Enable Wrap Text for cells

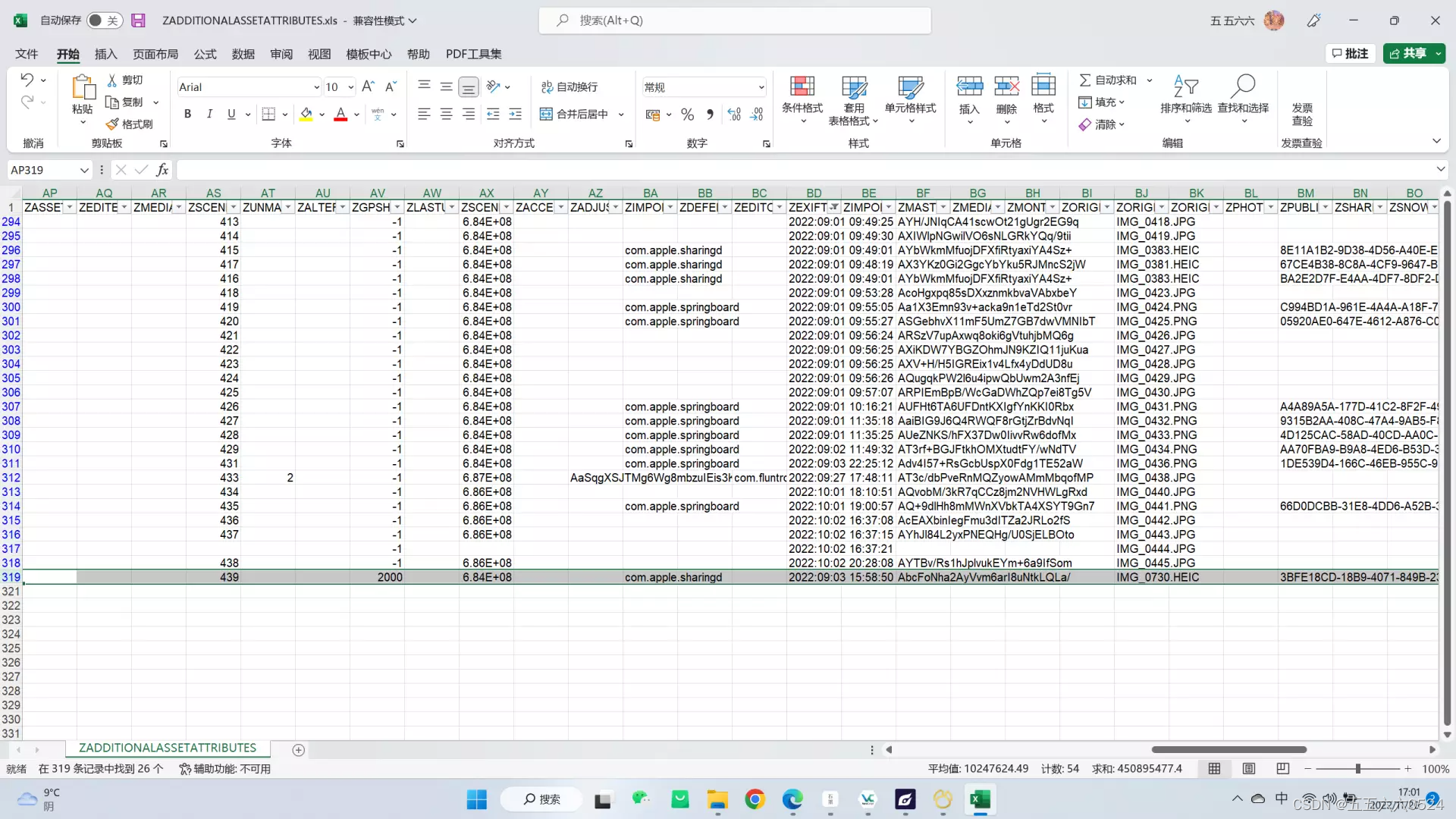tap(569, 87)
